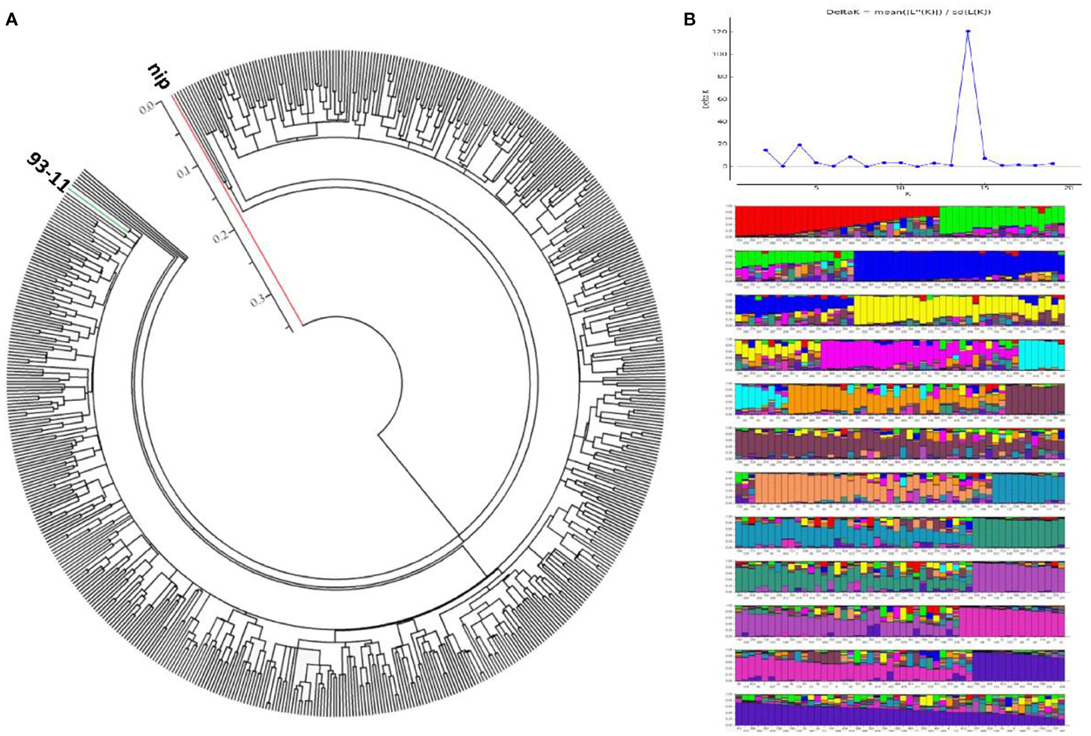Click the cyan cluster ending the fourth row
The image size is (1091, 736).
coord(1042,354)
